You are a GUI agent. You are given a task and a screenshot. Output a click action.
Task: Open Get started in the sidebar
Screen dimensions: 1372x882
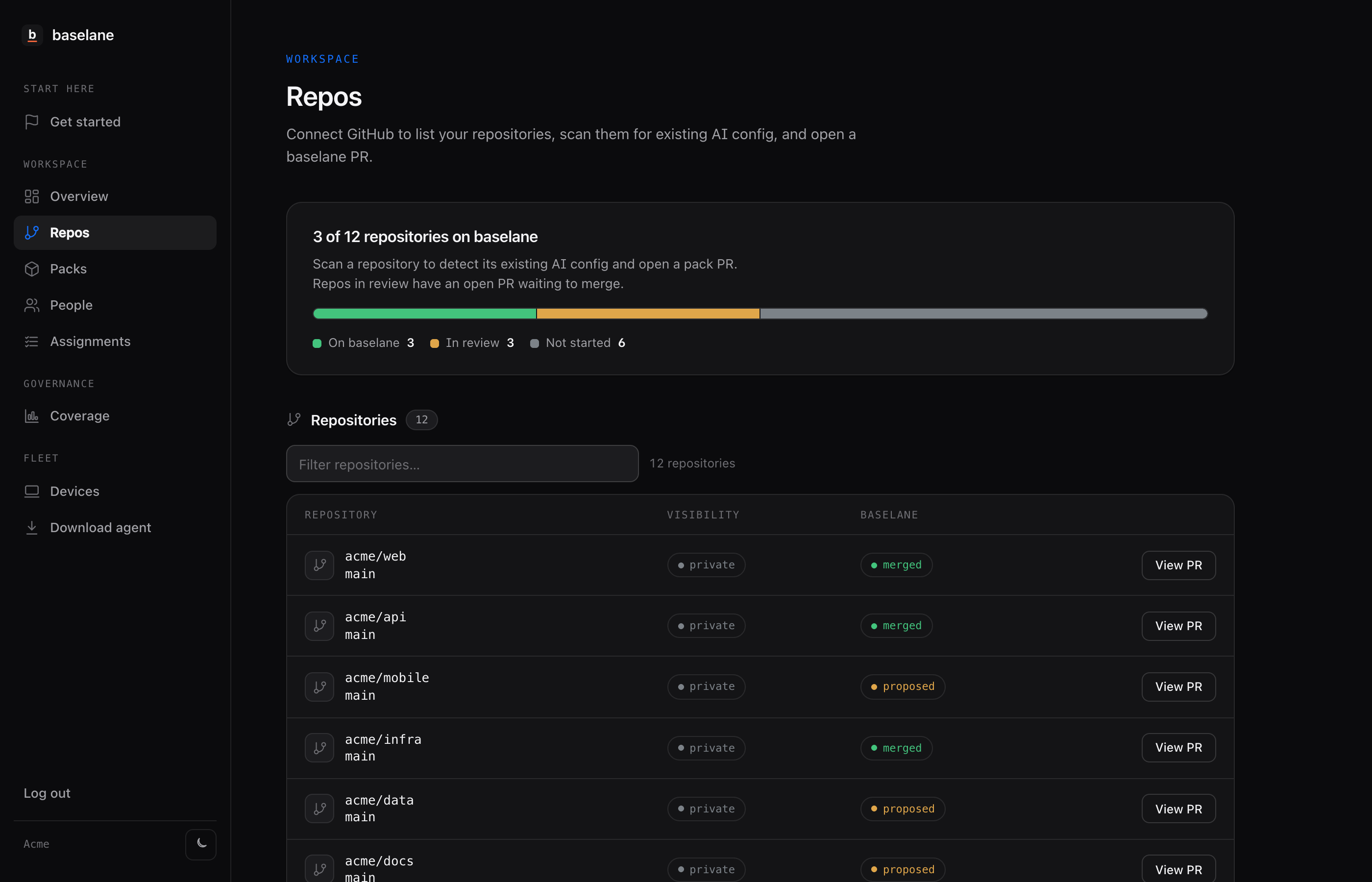pos(115,122)
